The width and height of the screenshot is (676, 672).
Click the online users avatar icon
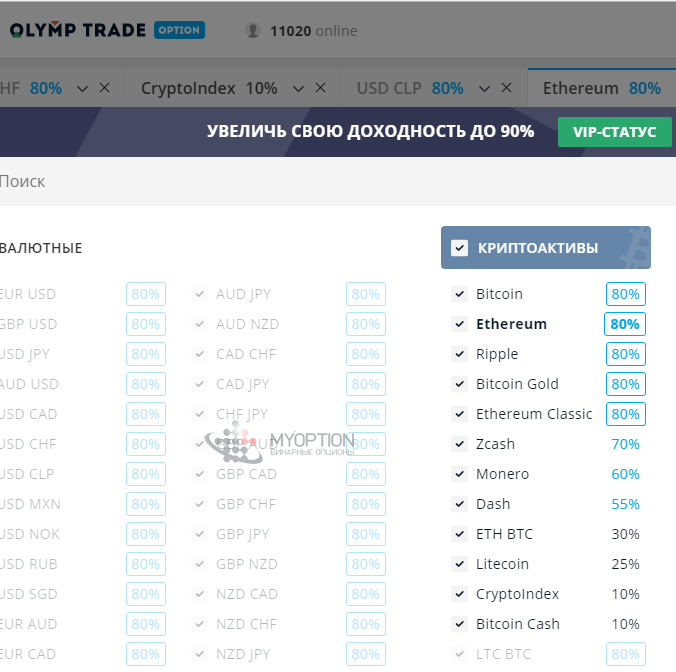point(253,31)
